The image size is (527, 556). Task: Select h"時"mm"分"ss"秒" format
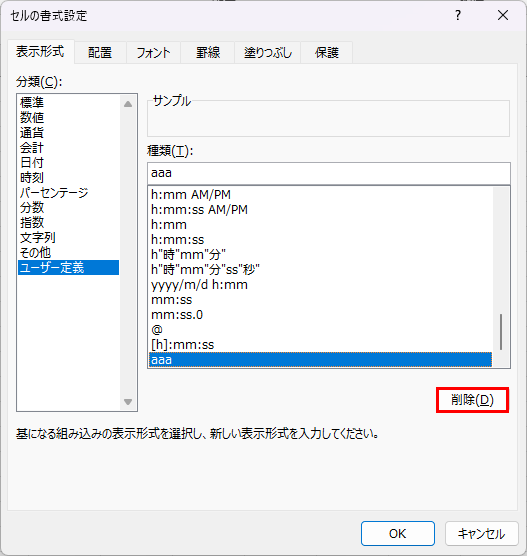click(x=321, y=269)
